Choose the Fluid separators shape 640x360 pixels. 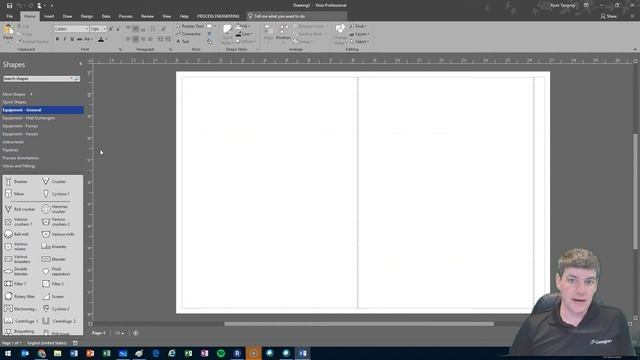pos(56,271)
